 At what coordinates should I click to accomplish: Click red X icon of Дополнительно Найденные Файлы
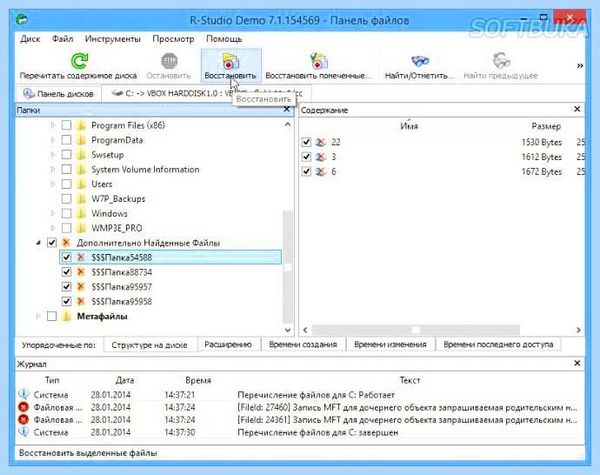66,243
